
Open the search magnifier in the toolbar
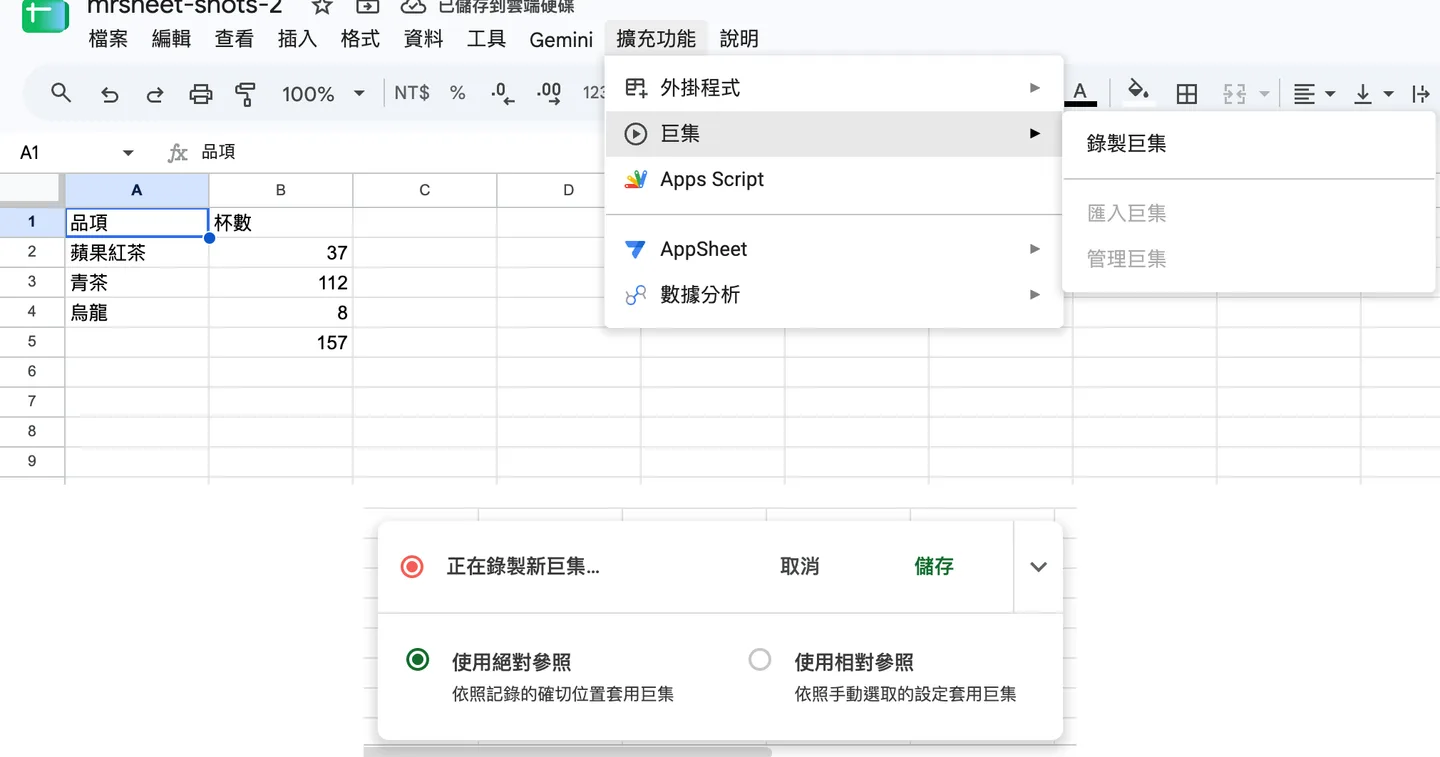(61, 93)
